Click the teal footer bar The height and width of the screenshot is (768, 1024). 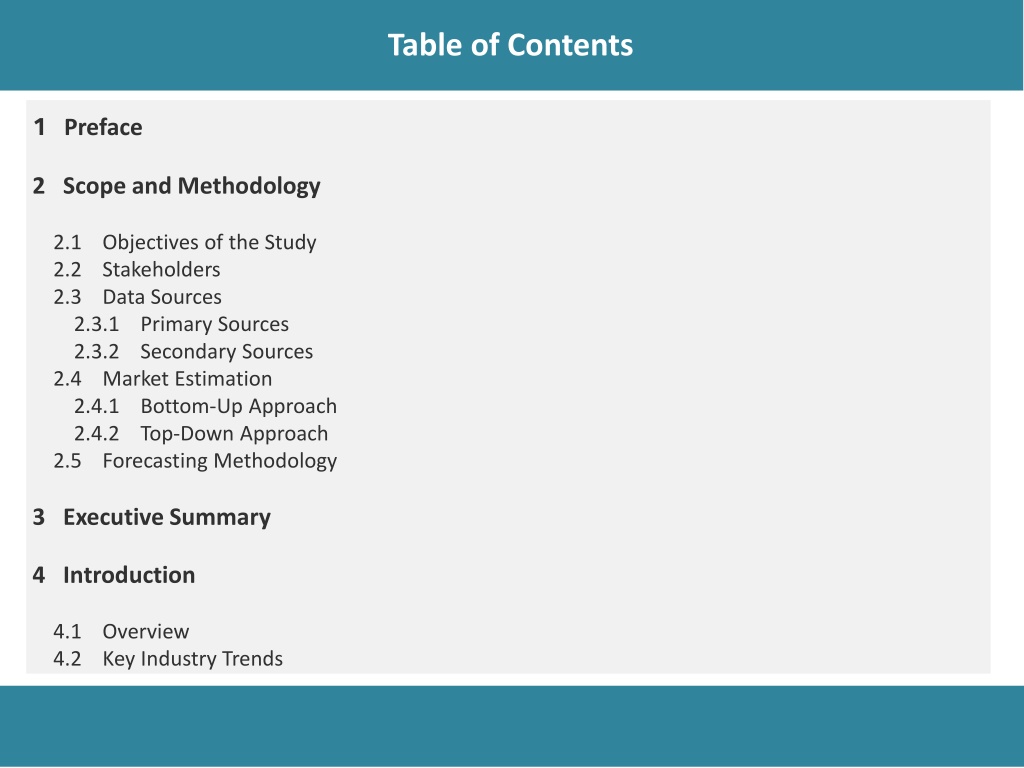click(x=512, y=726)
